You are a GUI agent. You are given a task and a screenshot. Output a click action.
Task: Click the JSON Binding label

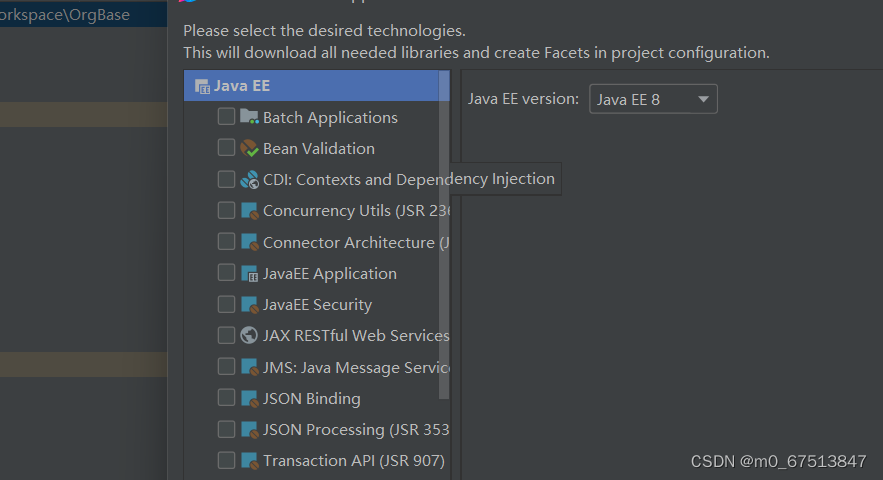coord(311,399)
